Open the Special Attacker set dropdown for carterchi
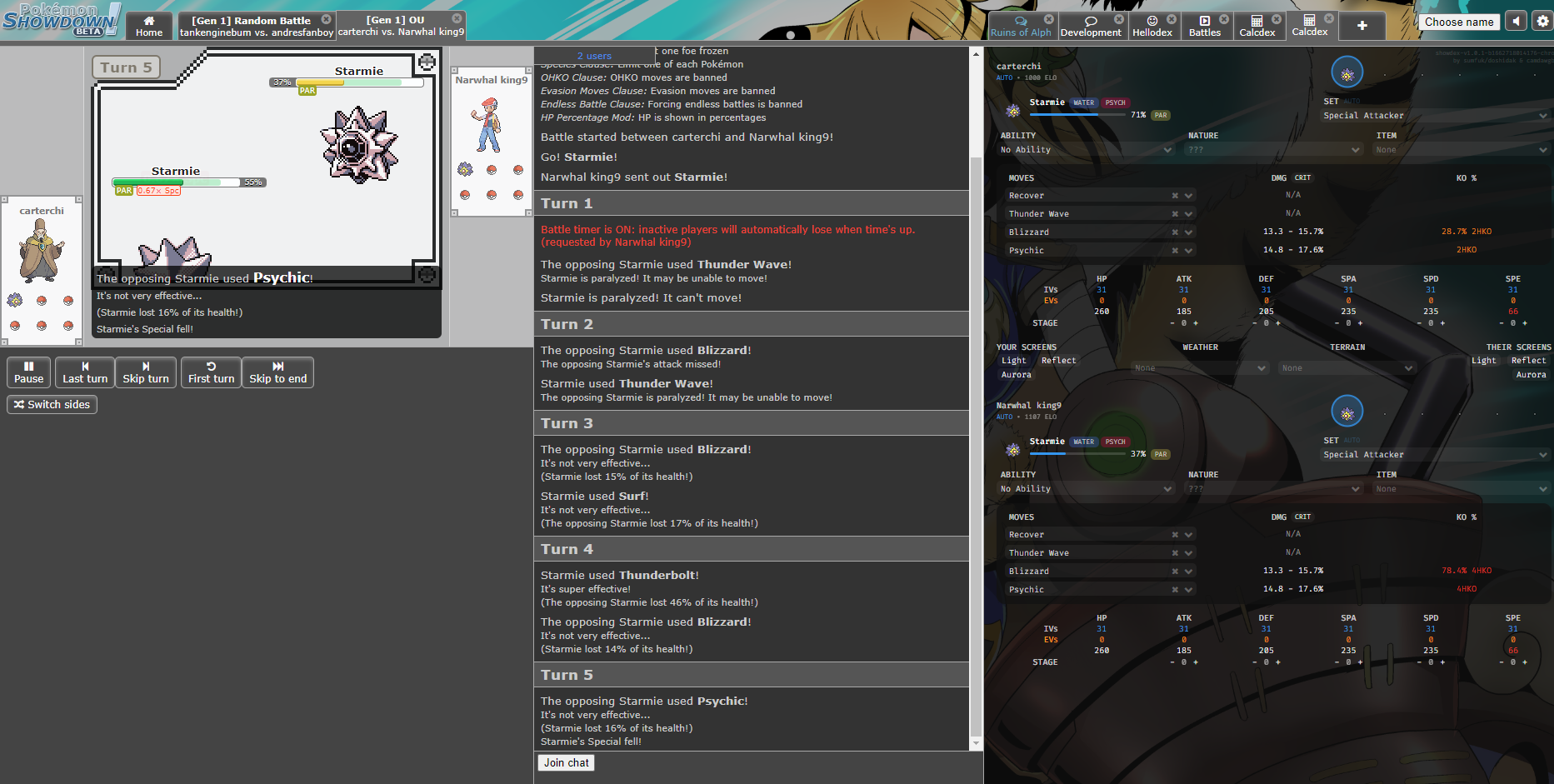The width and height of the screenshot is (1554, 784). (x=1435, y=116)
